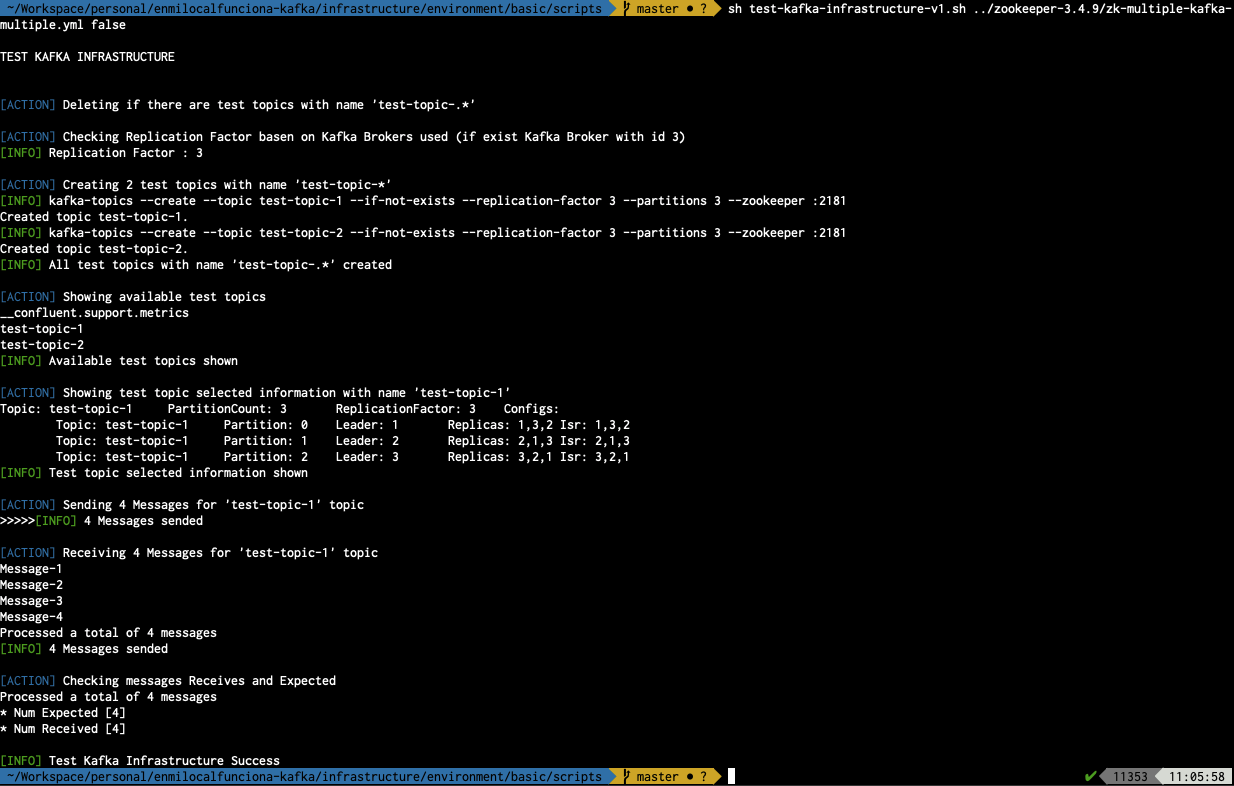The width and height of the screenshot is (1234, 786).
Task: Click the 'All test topics with name' created line
Action: pyautogui.click(x=196, y=265)
